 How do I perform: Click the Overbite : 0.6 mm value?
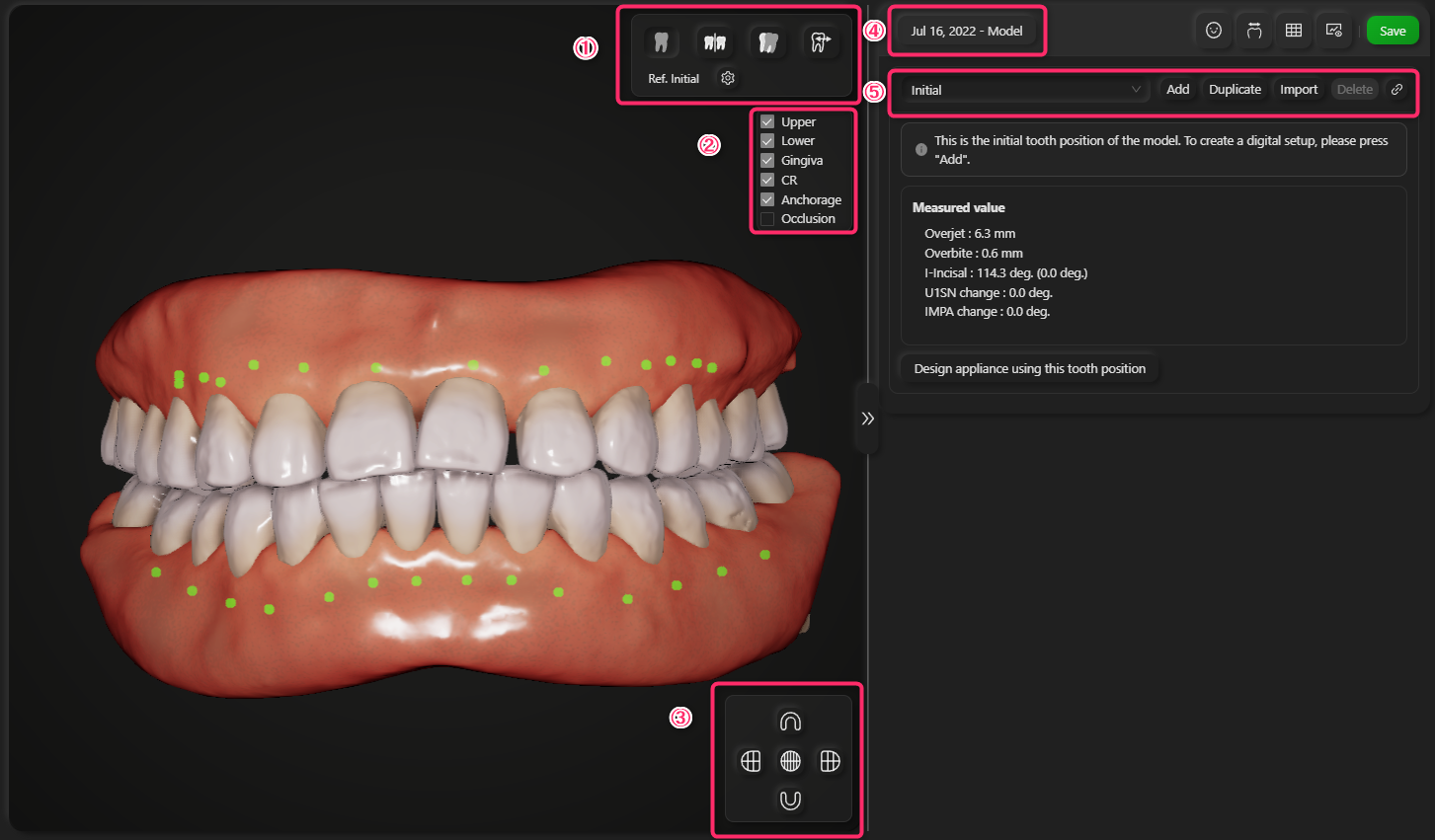(974, 254)
